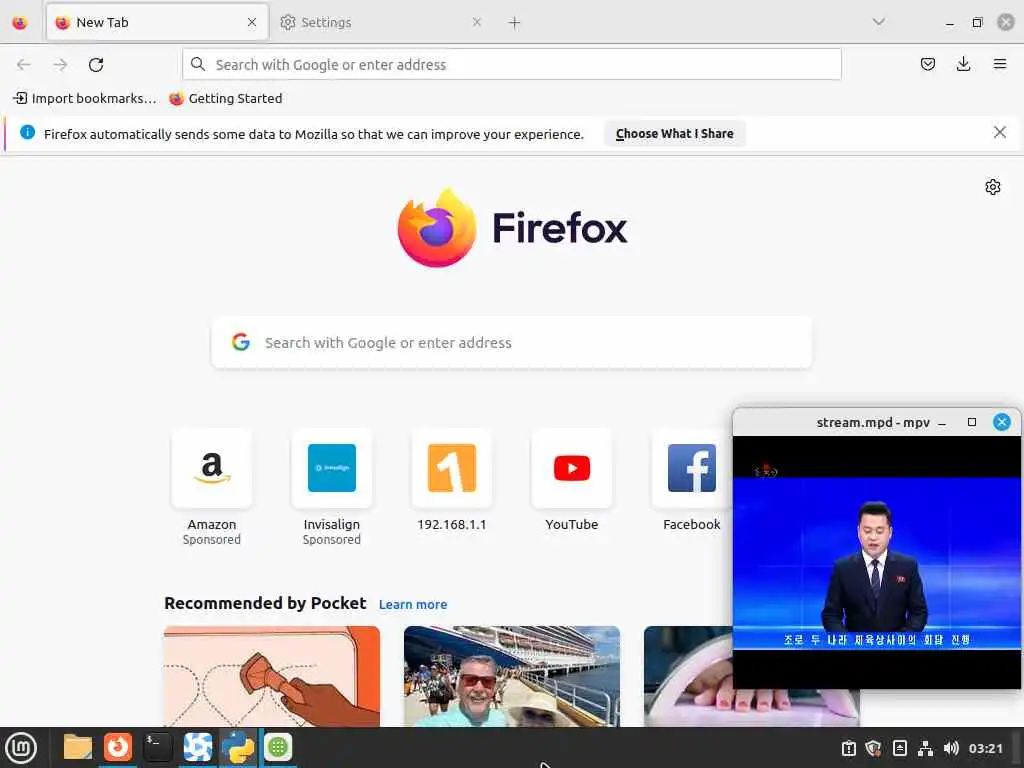The width and height of the screenshot is (1024, 768).
Task: Focus the central Google search box
Action: point(512,343)
